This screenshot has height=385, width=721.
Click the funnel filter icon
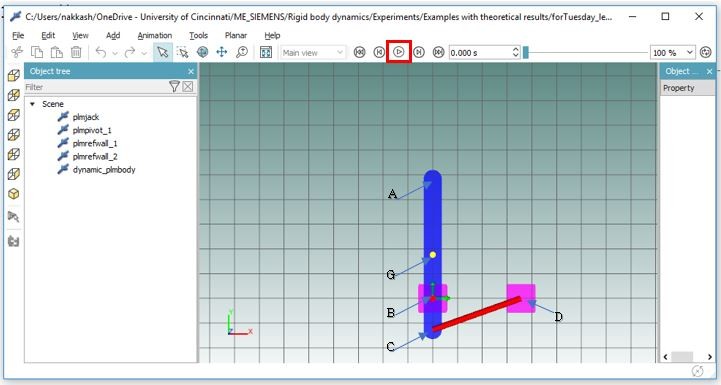(x=174, y=86)
